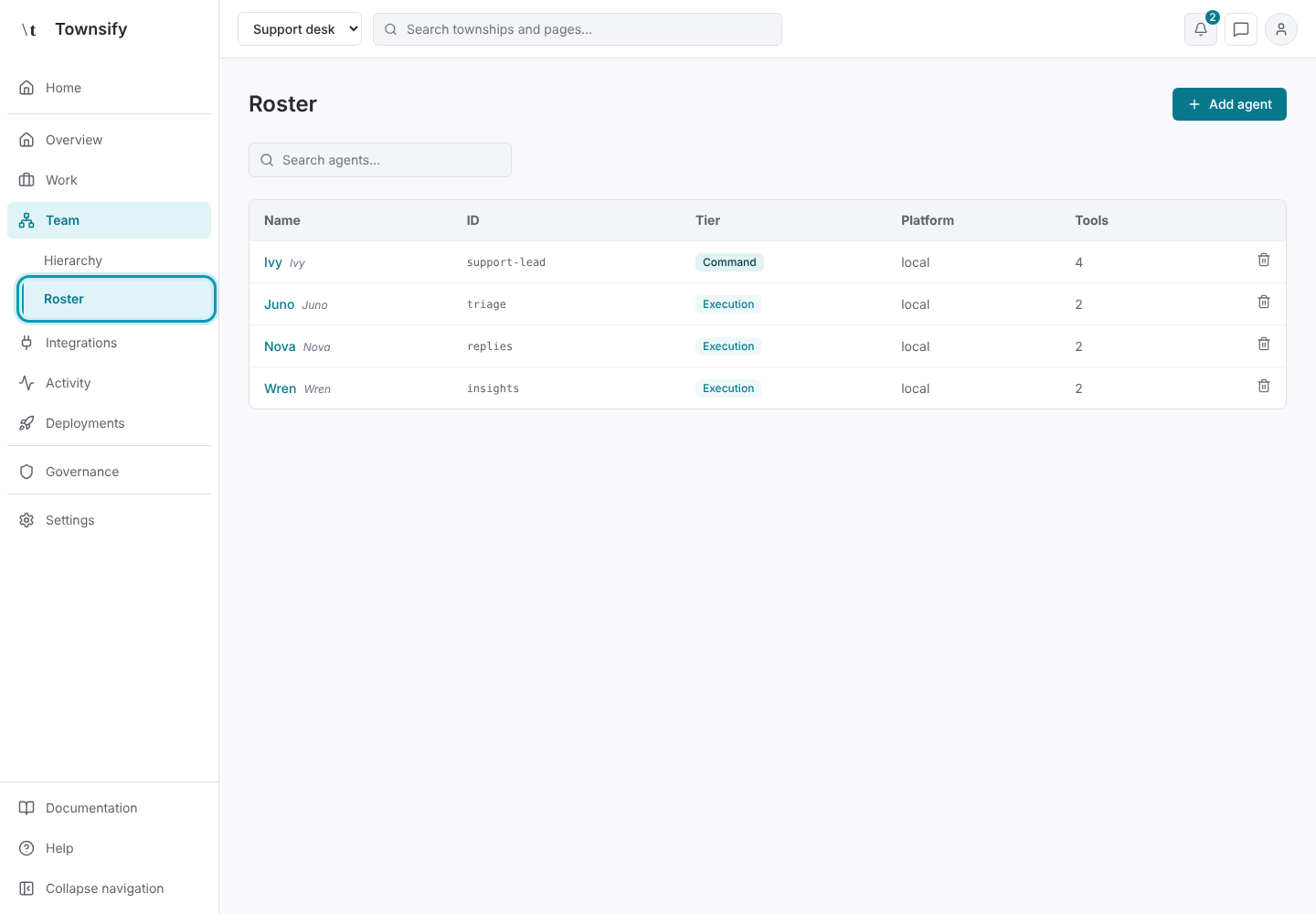Open the Juno agent link
This screenshot has height=914, width=1316.
point(280,304)
